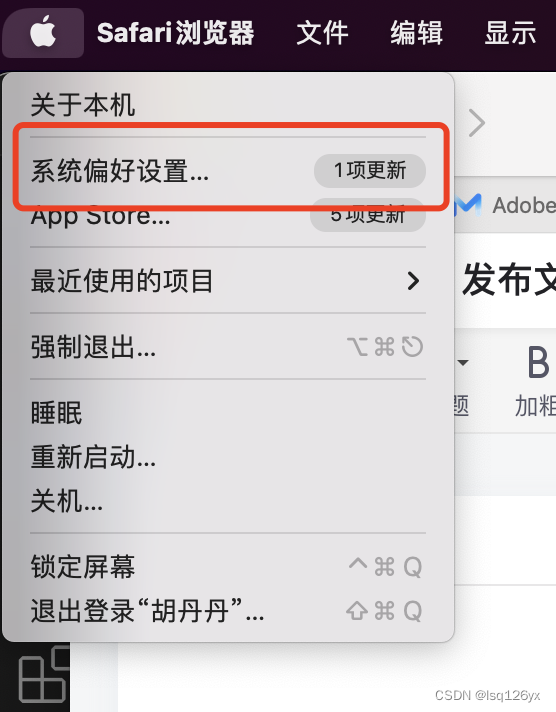Open App Store… menu entry
The height and width of the screenshot is (712, 556).
pyautogui.click(x=228, y=215)
